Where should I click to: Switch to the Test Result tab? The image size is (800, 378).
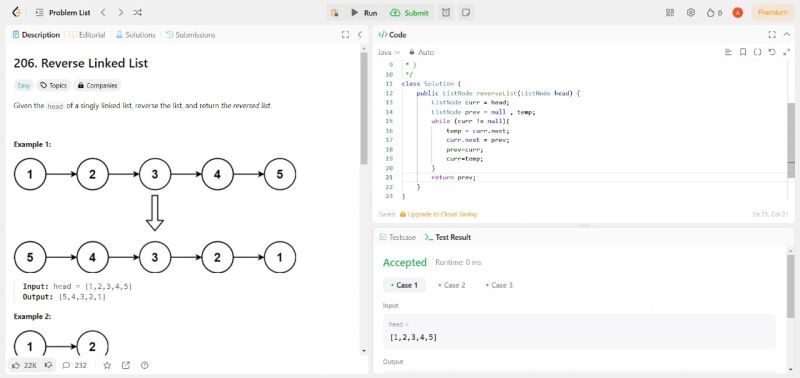tap(447, 237)
